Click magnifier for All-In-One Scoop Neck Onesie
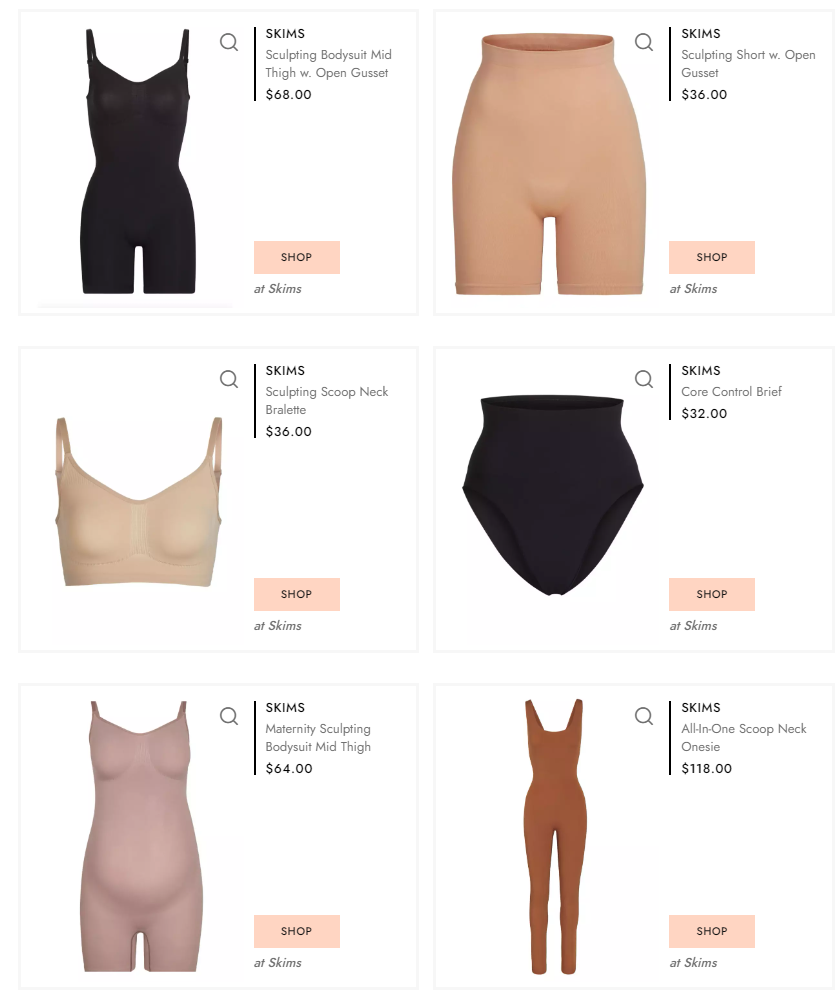The width and height of the screenshot is (838, 990). [x=643, y=717]
